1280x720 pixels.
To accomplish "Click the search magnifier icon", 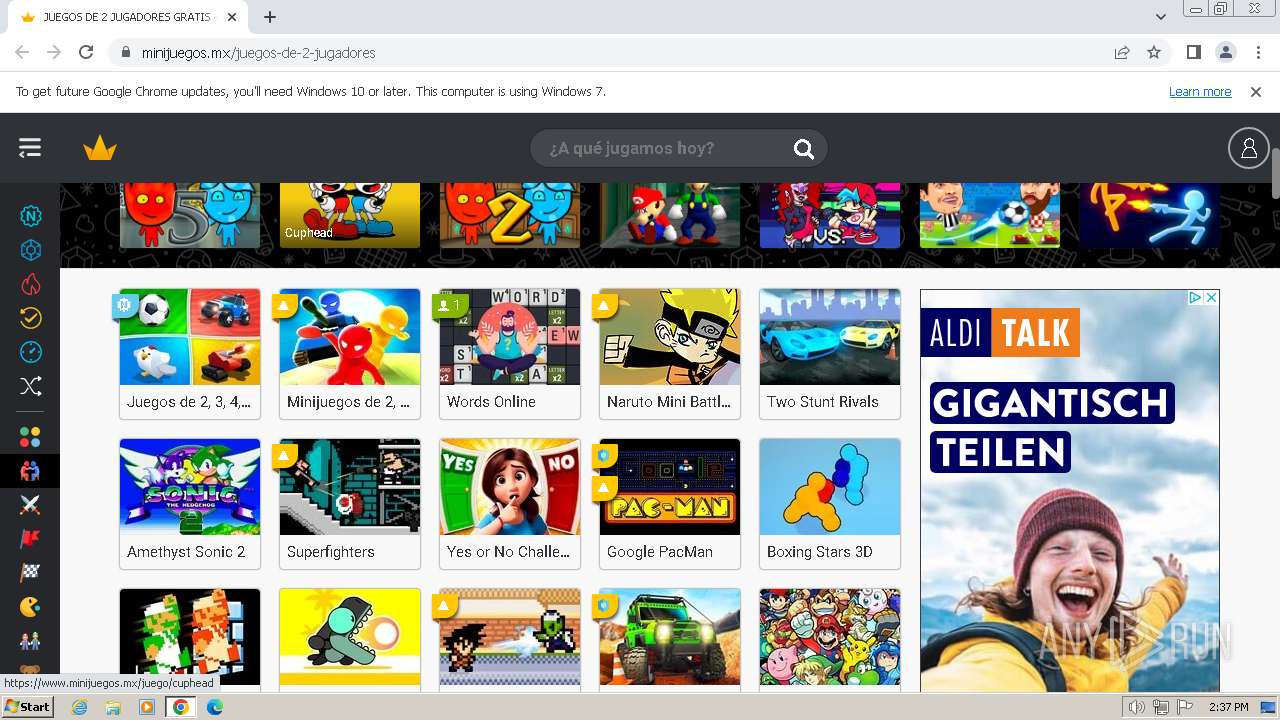I will [804, 149].
